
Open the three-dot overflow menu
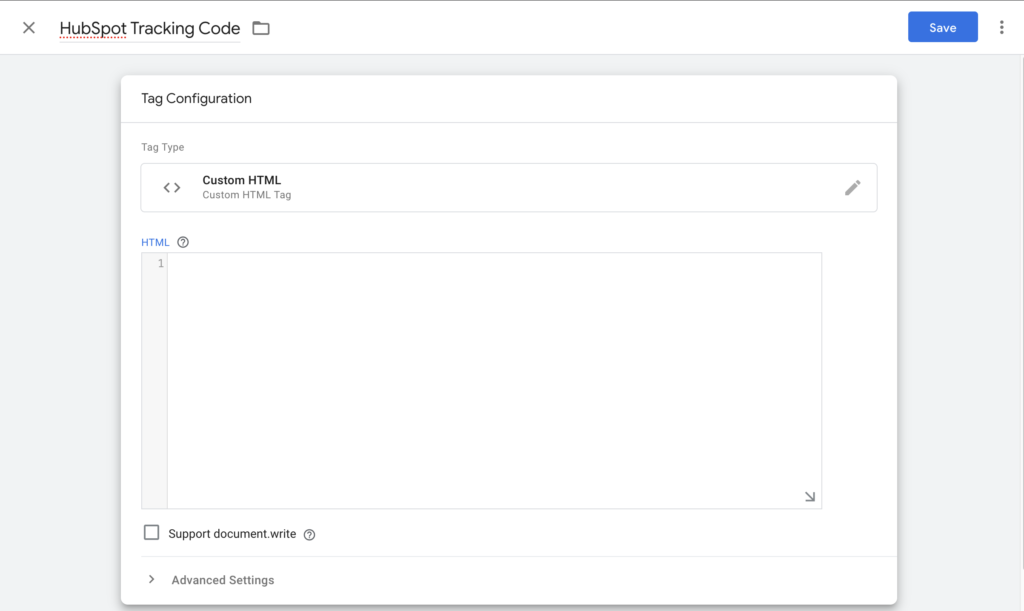1002,27
